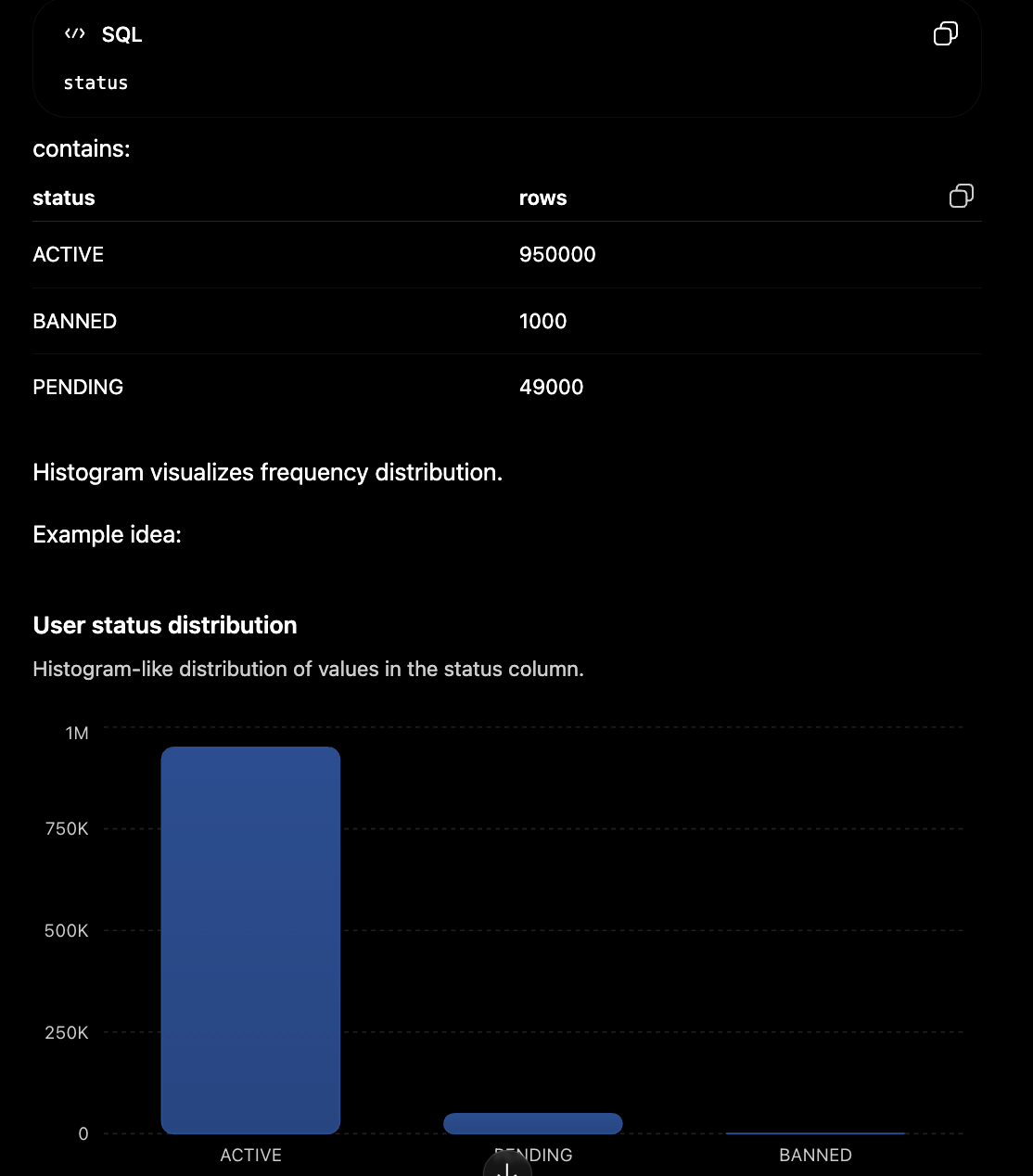Select the ACTIVE bar in the chart
The image size is (1033, 1176).
click(250, 940)
